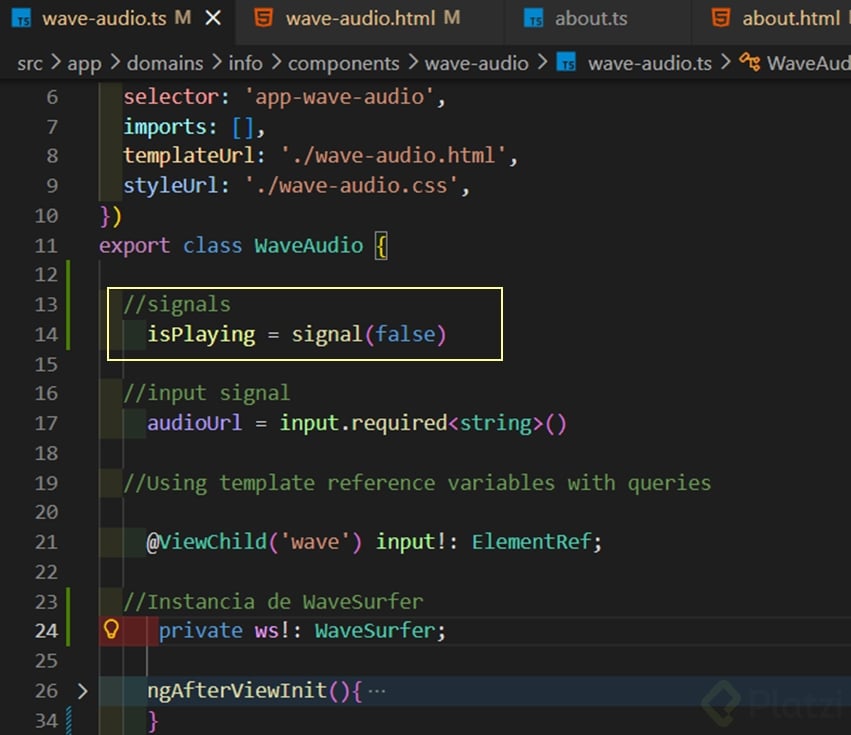Viewport: 851px width, 735px height.
Task: Click the TypeScript file icon in breadcrumbs
Action: coord(566,62)
